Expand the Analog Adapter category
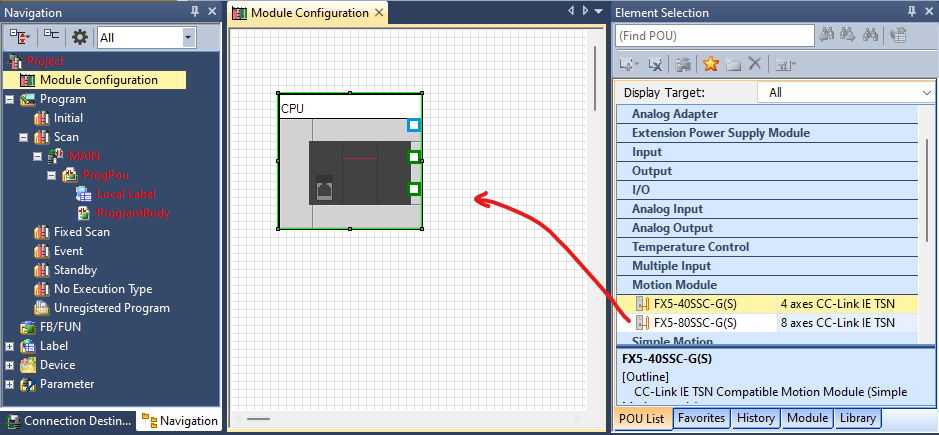Viewport: 939px width, 435px height. coord(767,114)
